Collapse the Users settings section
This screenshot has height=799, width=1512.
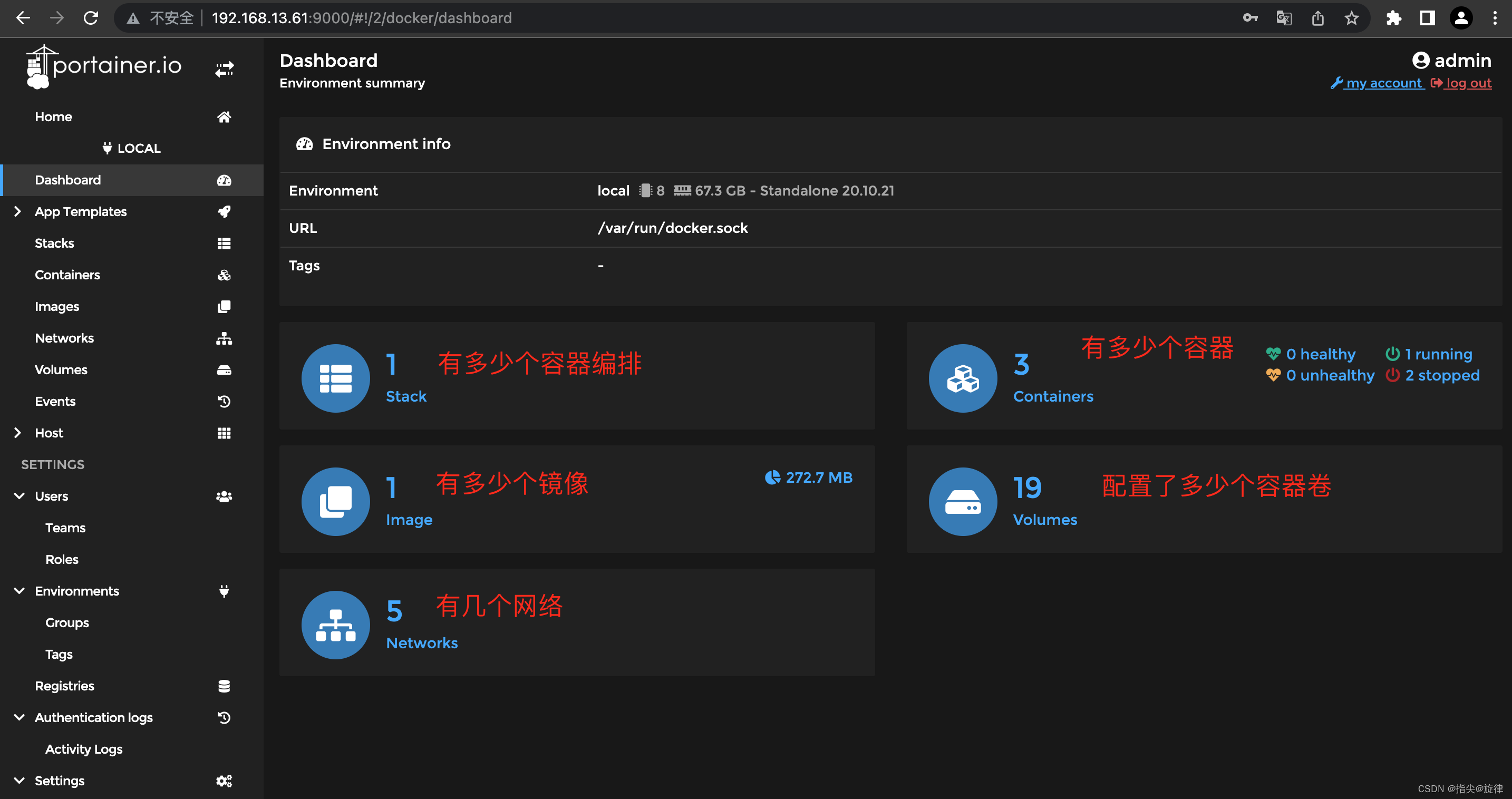coord(19,496)
